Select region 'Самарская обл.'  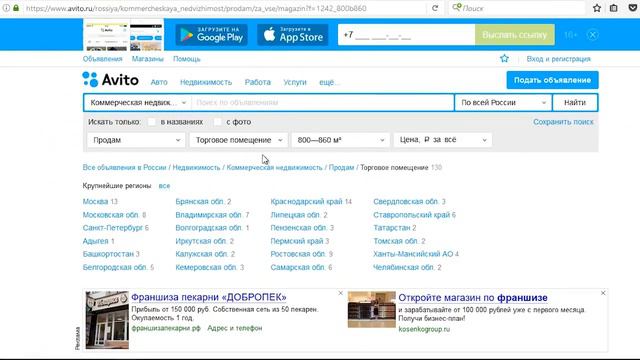pyautogui.click(x=298, y=267)
